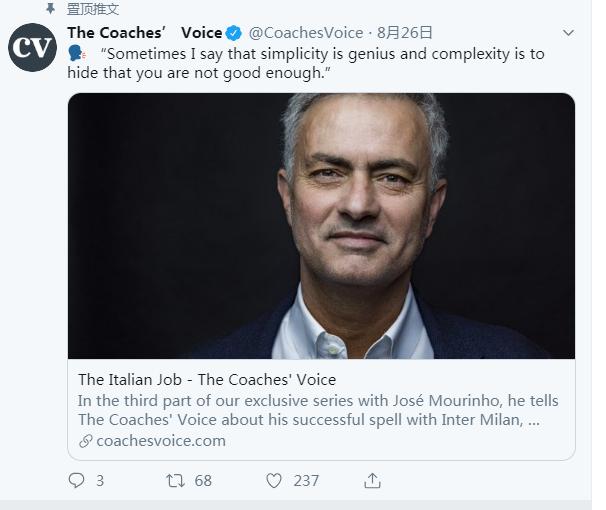The width and height of the screenshot is (606, 510).
Task: Open the share tweet icon
Action: 372,481
